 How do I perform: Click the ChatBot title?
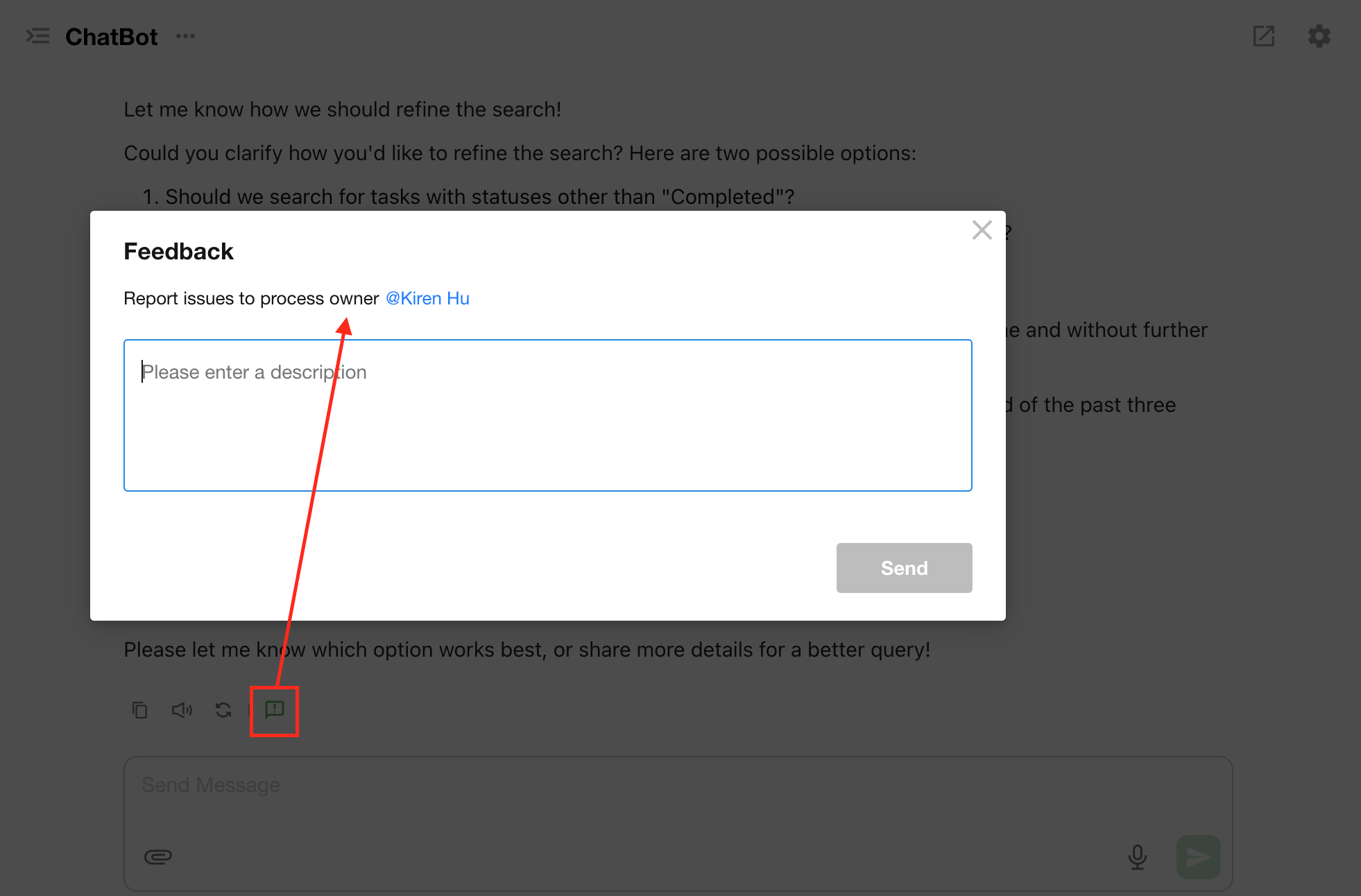click(111, 37)
